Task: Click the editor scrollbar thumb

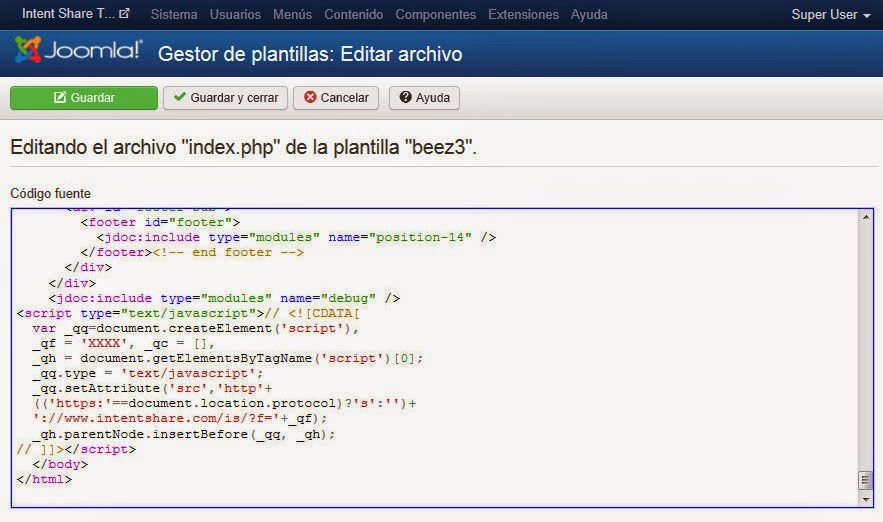Action: pyautogui.click(x=866, y=480)
